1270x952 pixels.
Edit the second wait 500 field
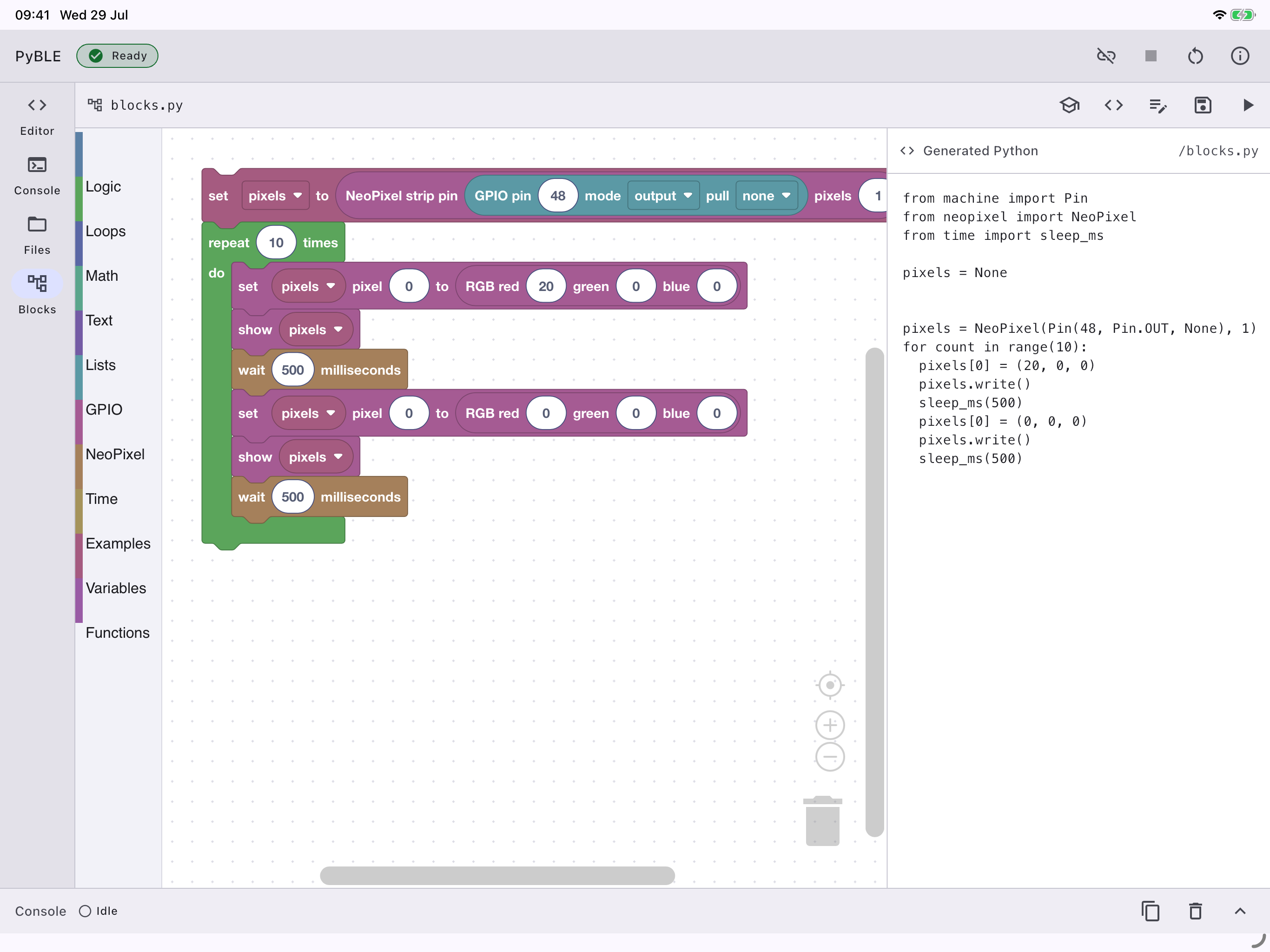coord(293,496)
